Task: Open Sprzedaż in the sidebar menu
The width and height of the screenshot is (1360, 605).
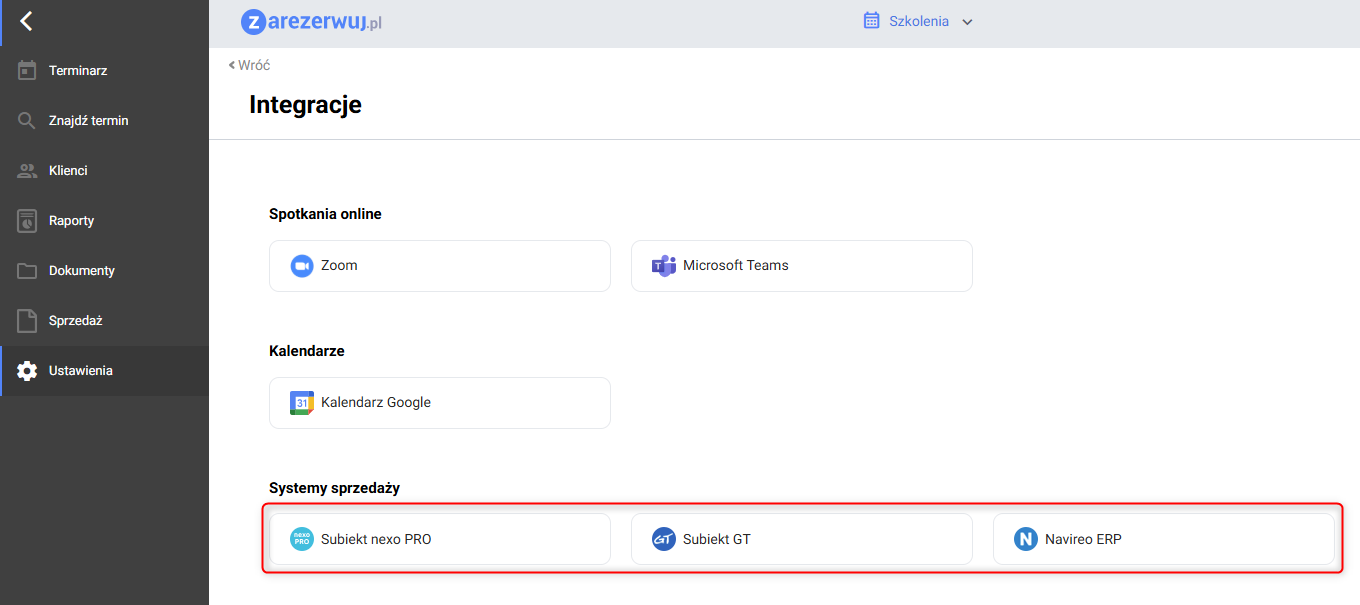Action: point(75,321)
